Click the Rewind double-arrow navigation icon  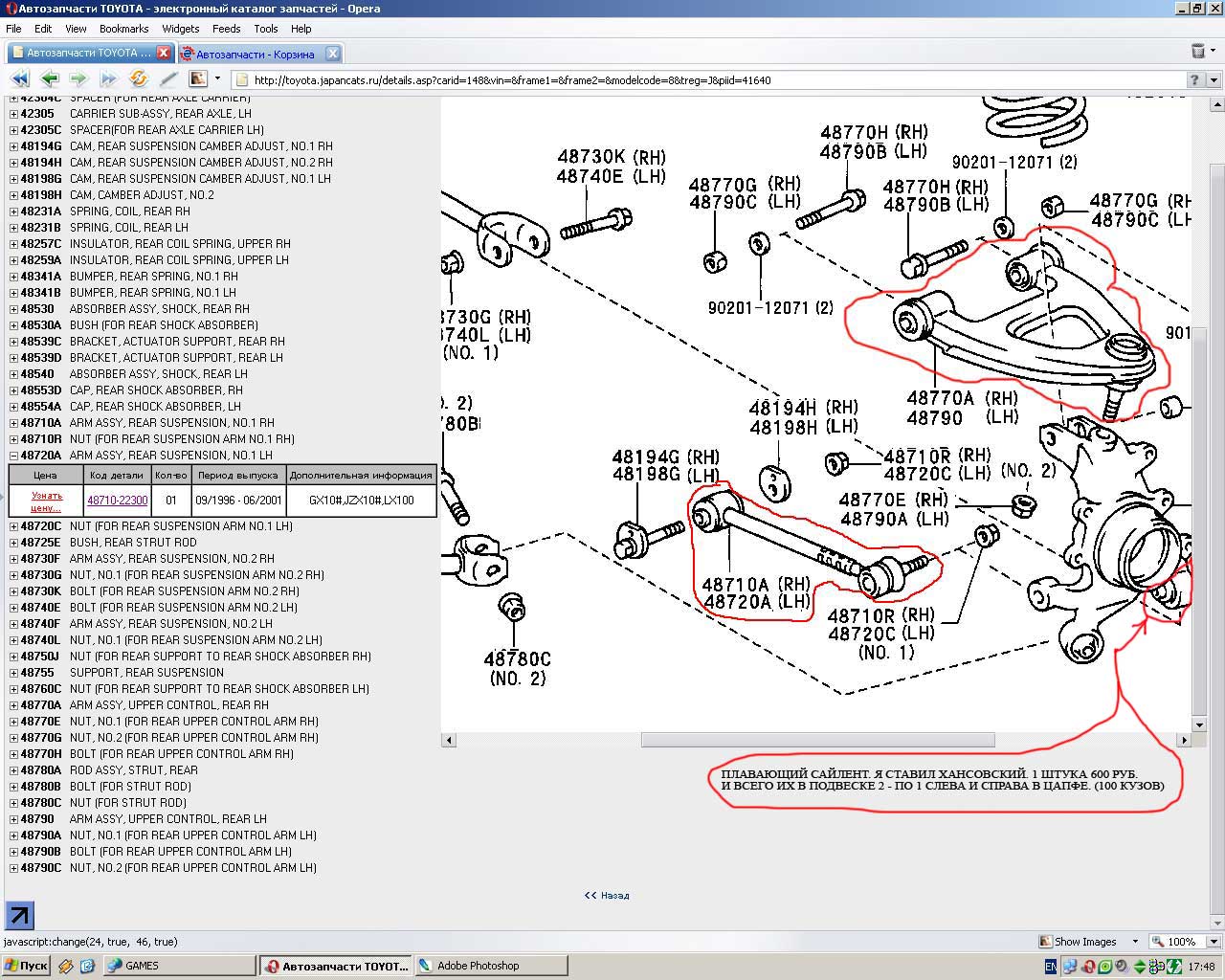point(19,79)
